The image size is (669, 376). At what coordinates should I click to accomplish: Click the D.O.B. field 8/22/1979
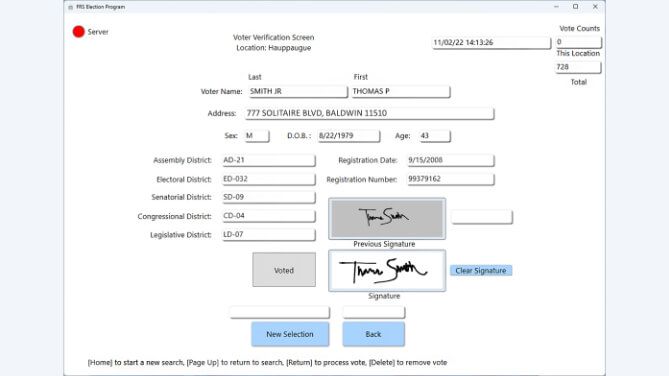[349, 136]
